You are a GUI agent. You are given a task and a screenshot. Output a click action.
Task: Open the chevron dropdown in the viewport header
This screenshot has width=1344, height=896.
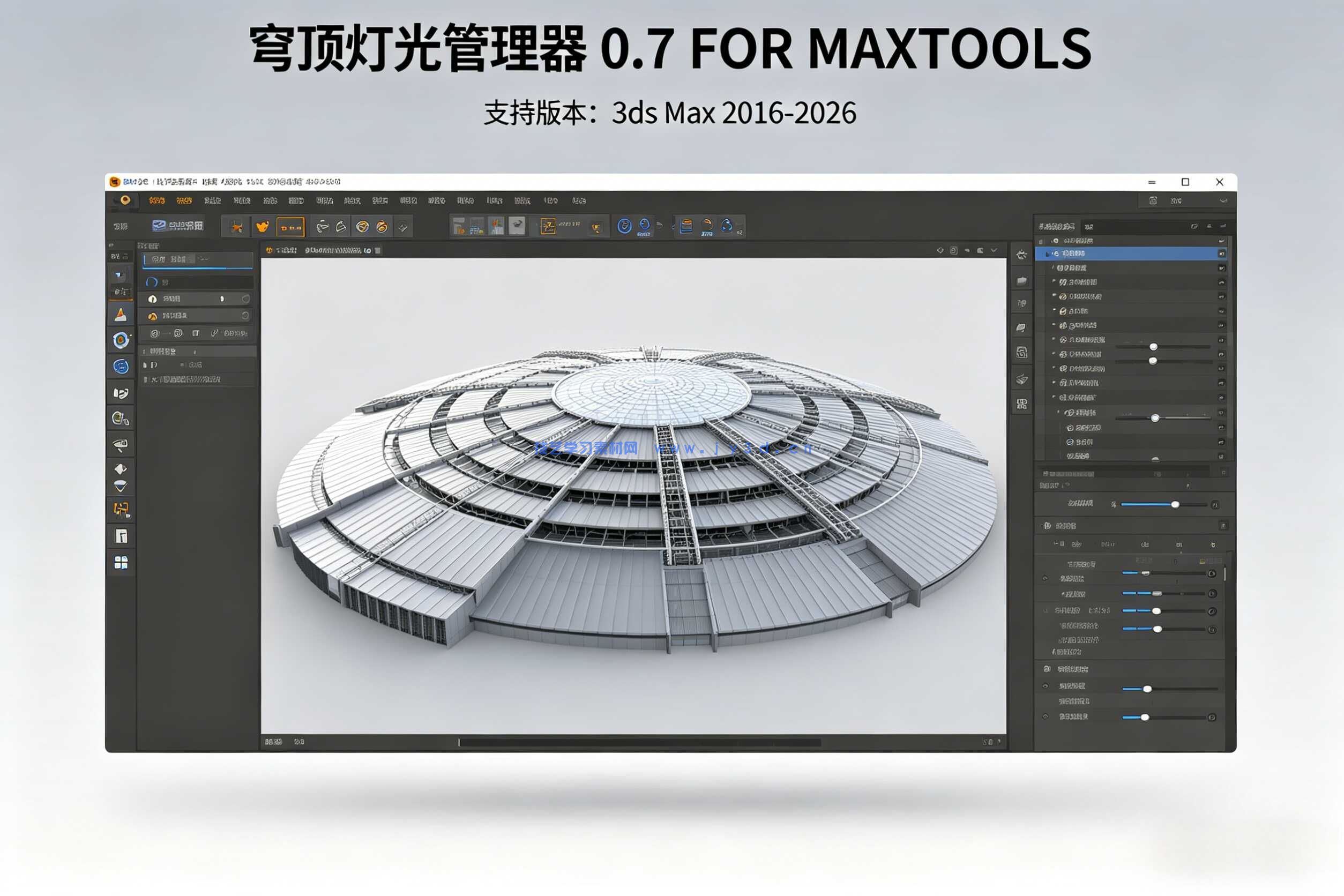(x=994, y=250)
